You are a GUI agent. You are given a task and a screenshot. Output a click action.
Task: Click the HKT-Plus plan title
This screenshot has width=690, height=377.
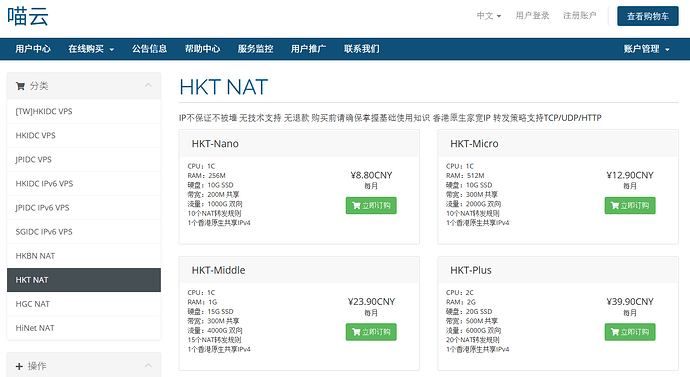click(x=470, y=271)
